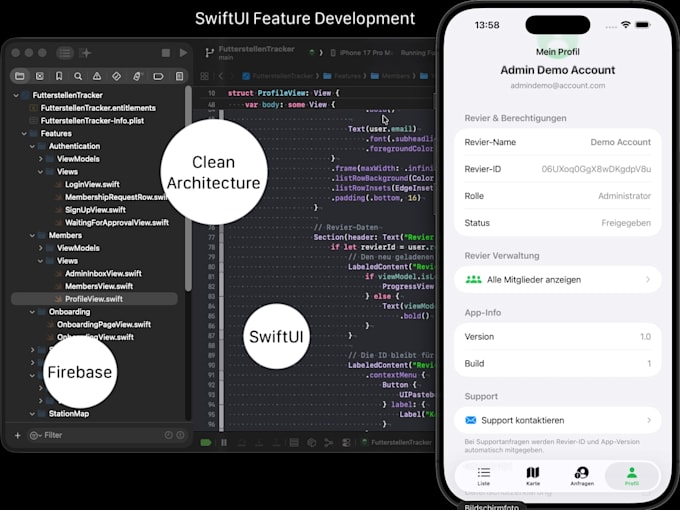680x510 pixels.
Task: Open the Bookmark navigator icon
Action: 59,76
